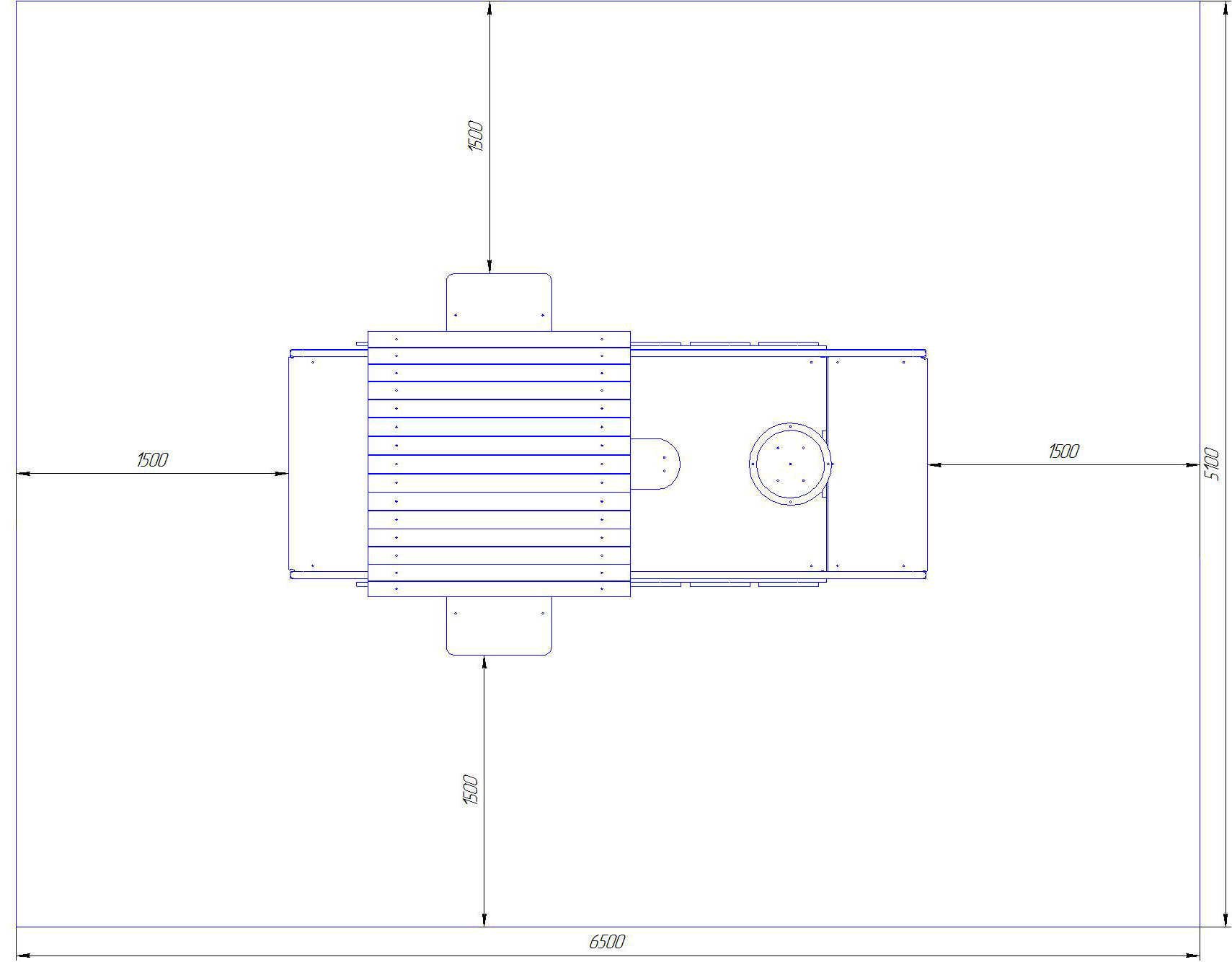Click the left end panel of the structure

[328, 464]
